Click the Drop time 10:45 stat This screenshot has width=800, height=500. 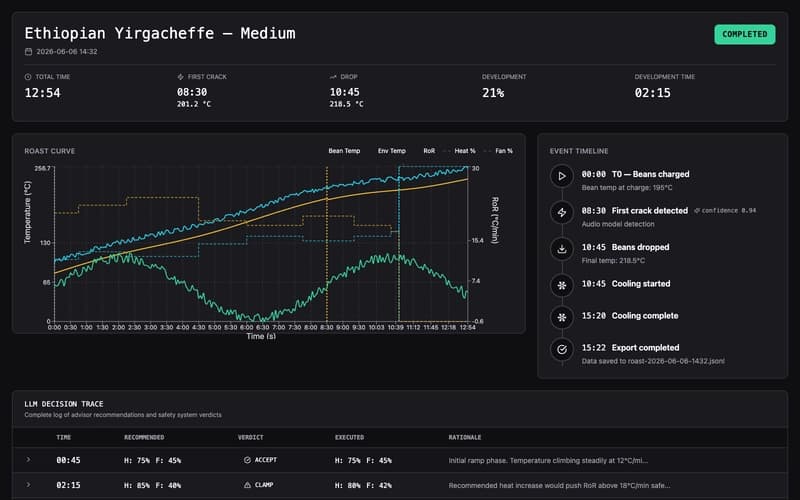click(344, 92)
